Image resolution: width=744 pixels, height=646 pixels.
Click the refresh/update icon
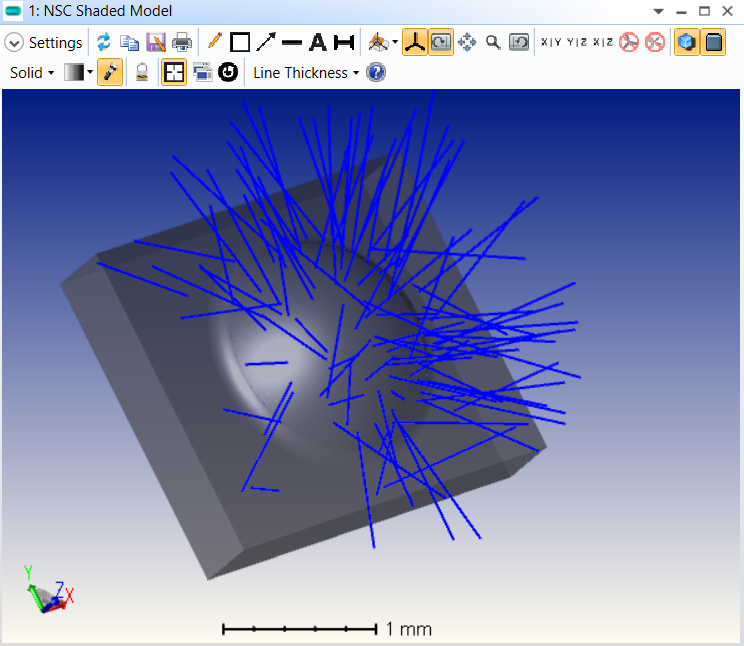click(x=104, y=42)
